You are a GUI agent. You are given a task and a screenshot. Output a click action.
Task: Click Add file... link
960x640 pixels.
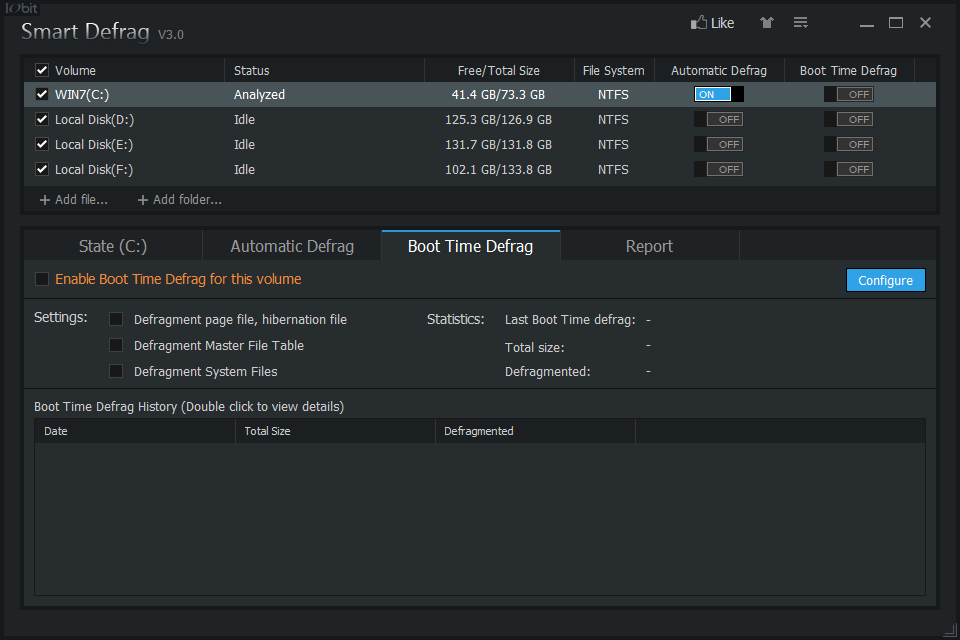[73, 200]
